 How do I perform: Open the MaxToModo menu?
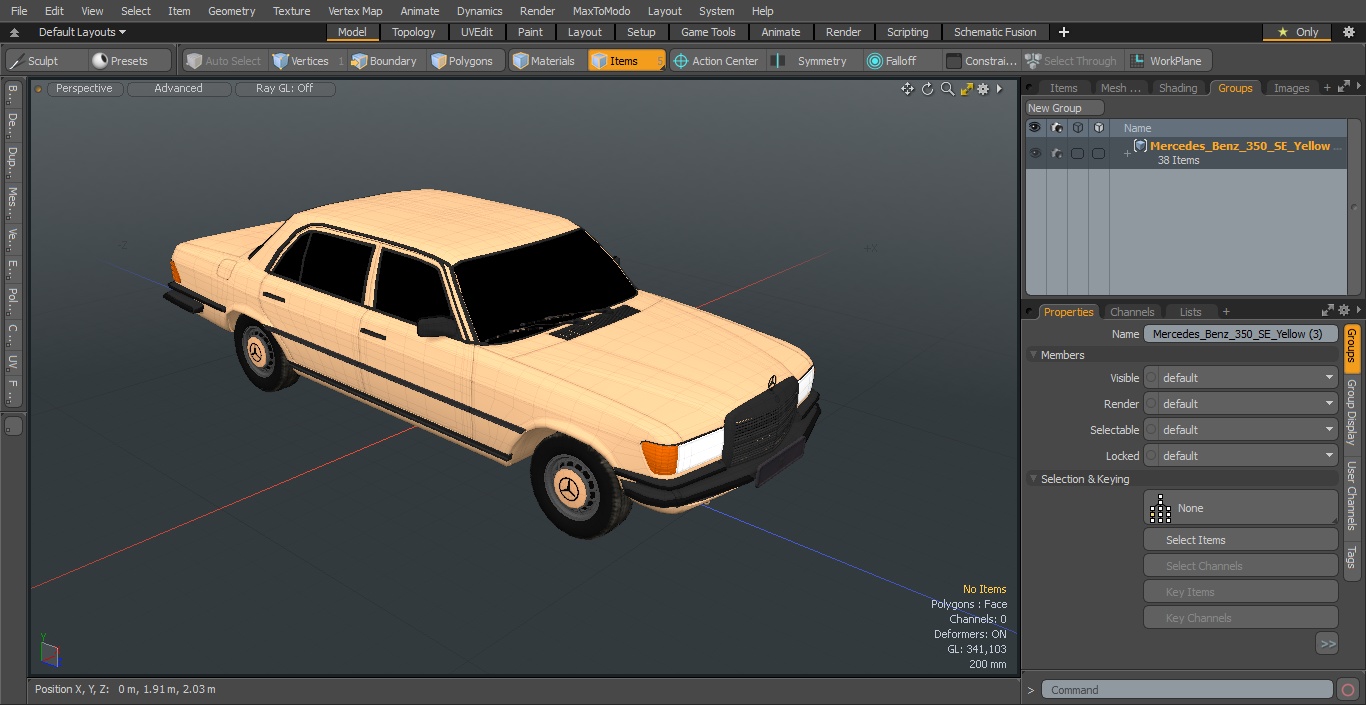point(601,11)
